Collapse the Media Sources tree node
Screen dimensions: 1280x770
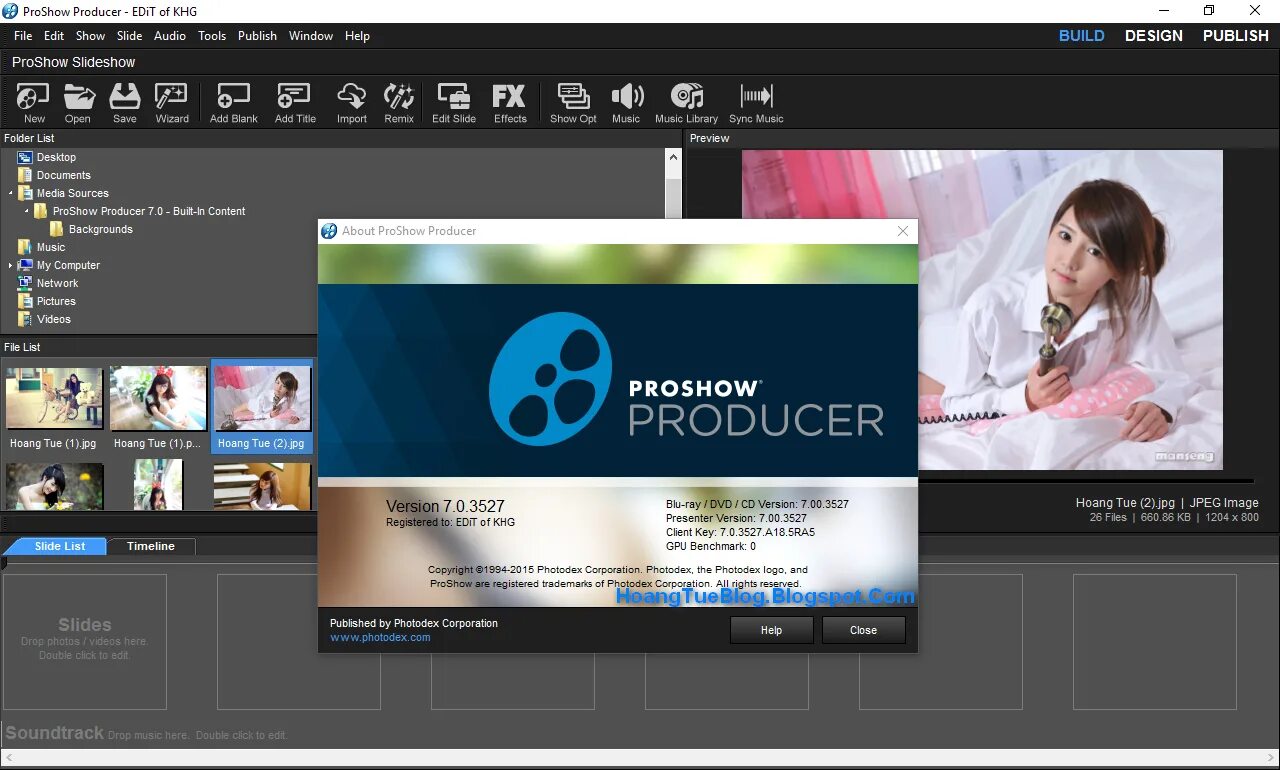(x=11, y=193)
